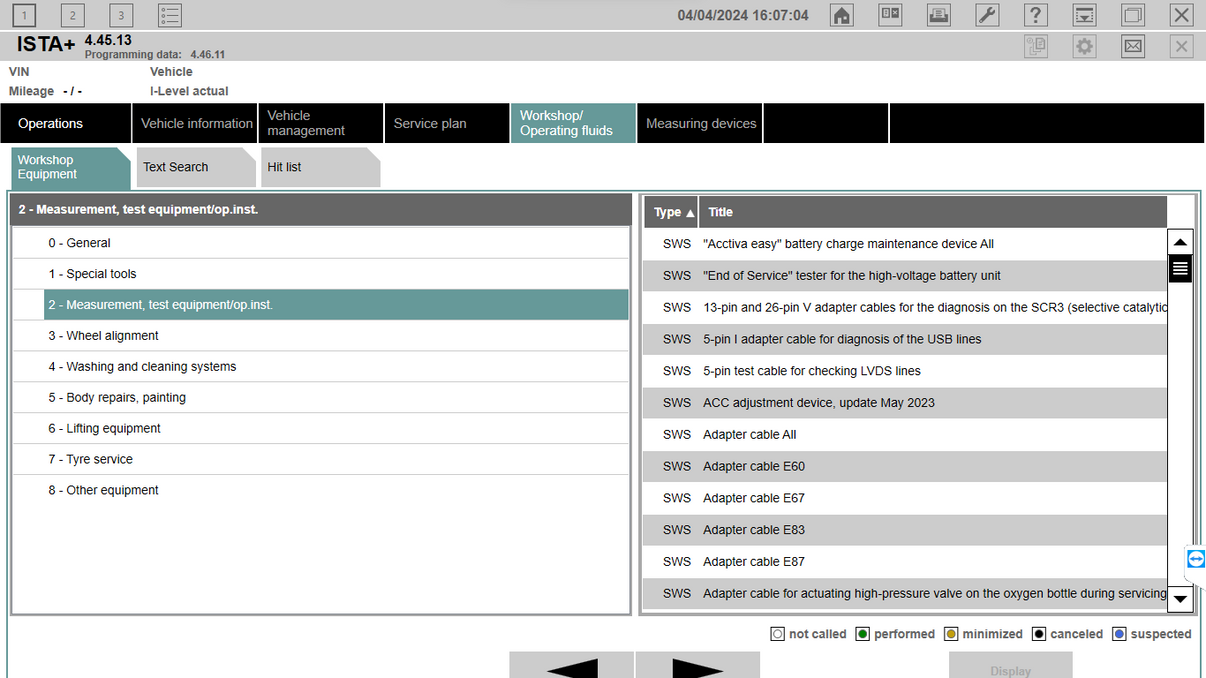Sort the list by Type column
Image resolution: width=1206 pixels, height=678 pixels.
[x=672, y=212]
